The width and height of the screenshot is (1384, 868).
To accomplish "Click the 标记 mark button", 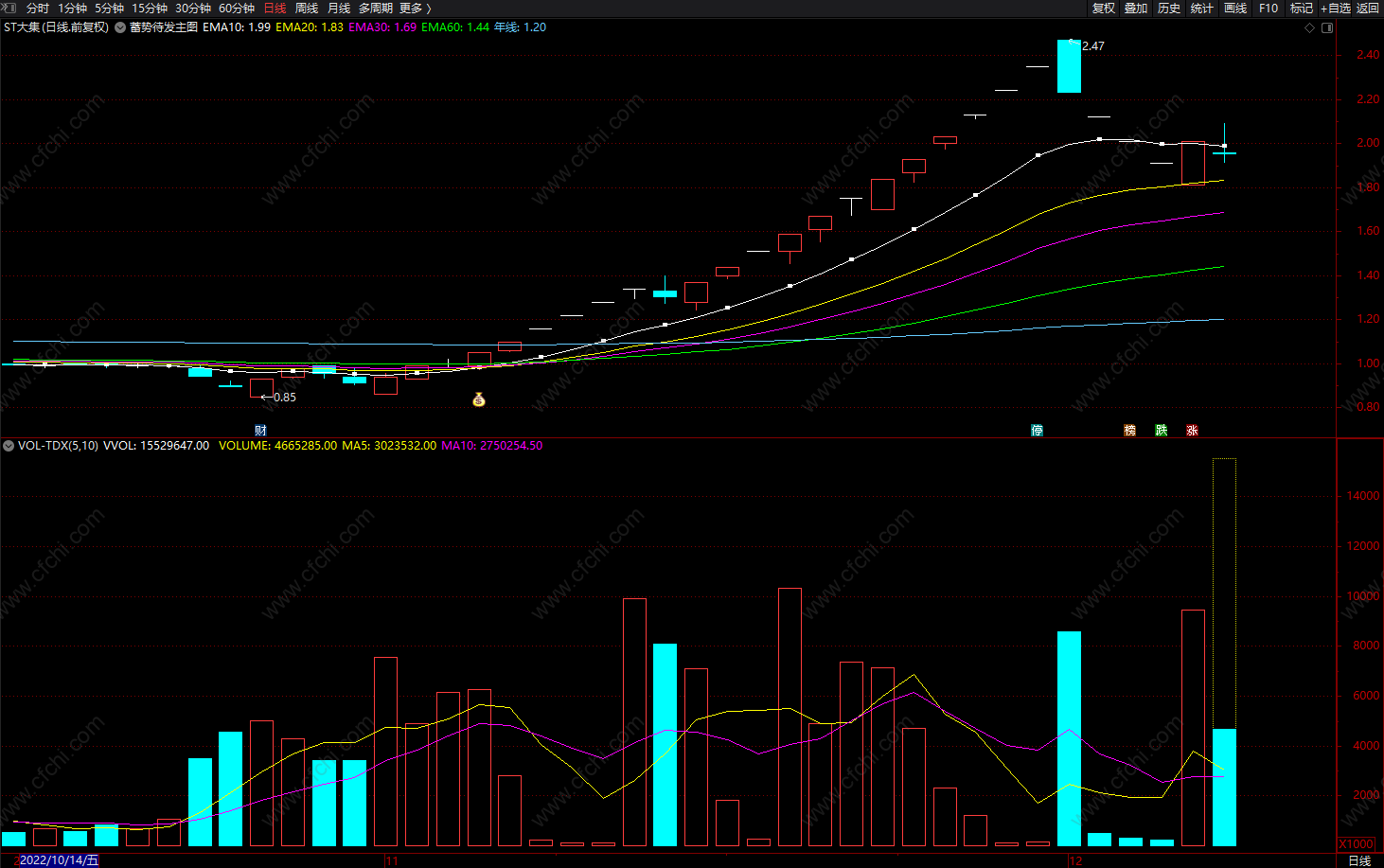I will [x=1302, y=9].
